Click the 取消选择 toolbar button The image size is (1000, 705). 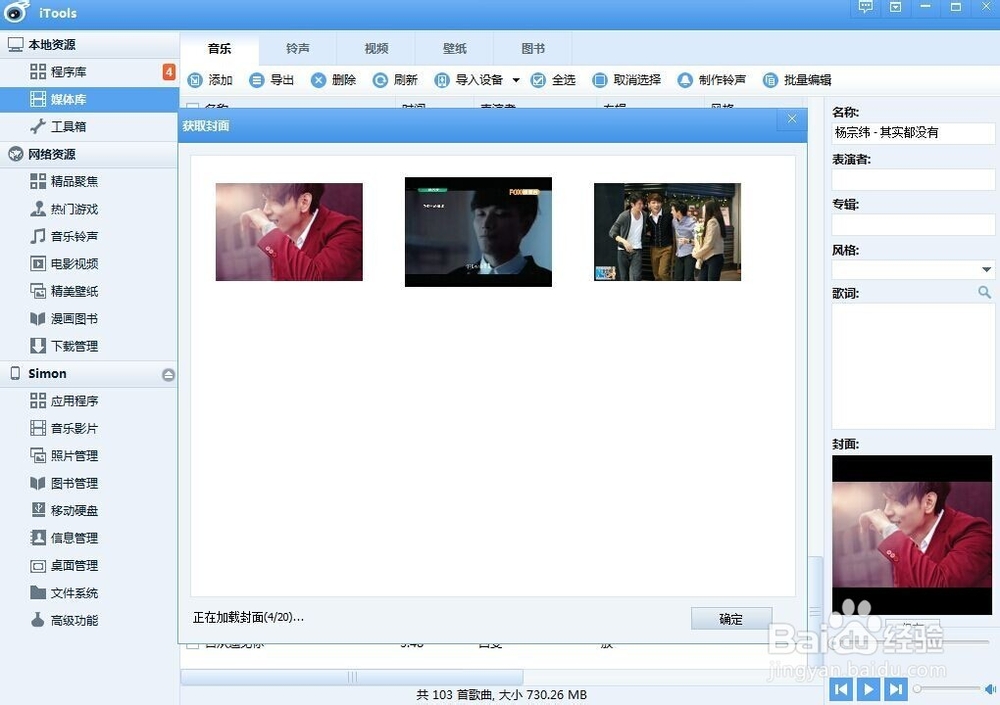pyautogui.click(x=627, y=80)
